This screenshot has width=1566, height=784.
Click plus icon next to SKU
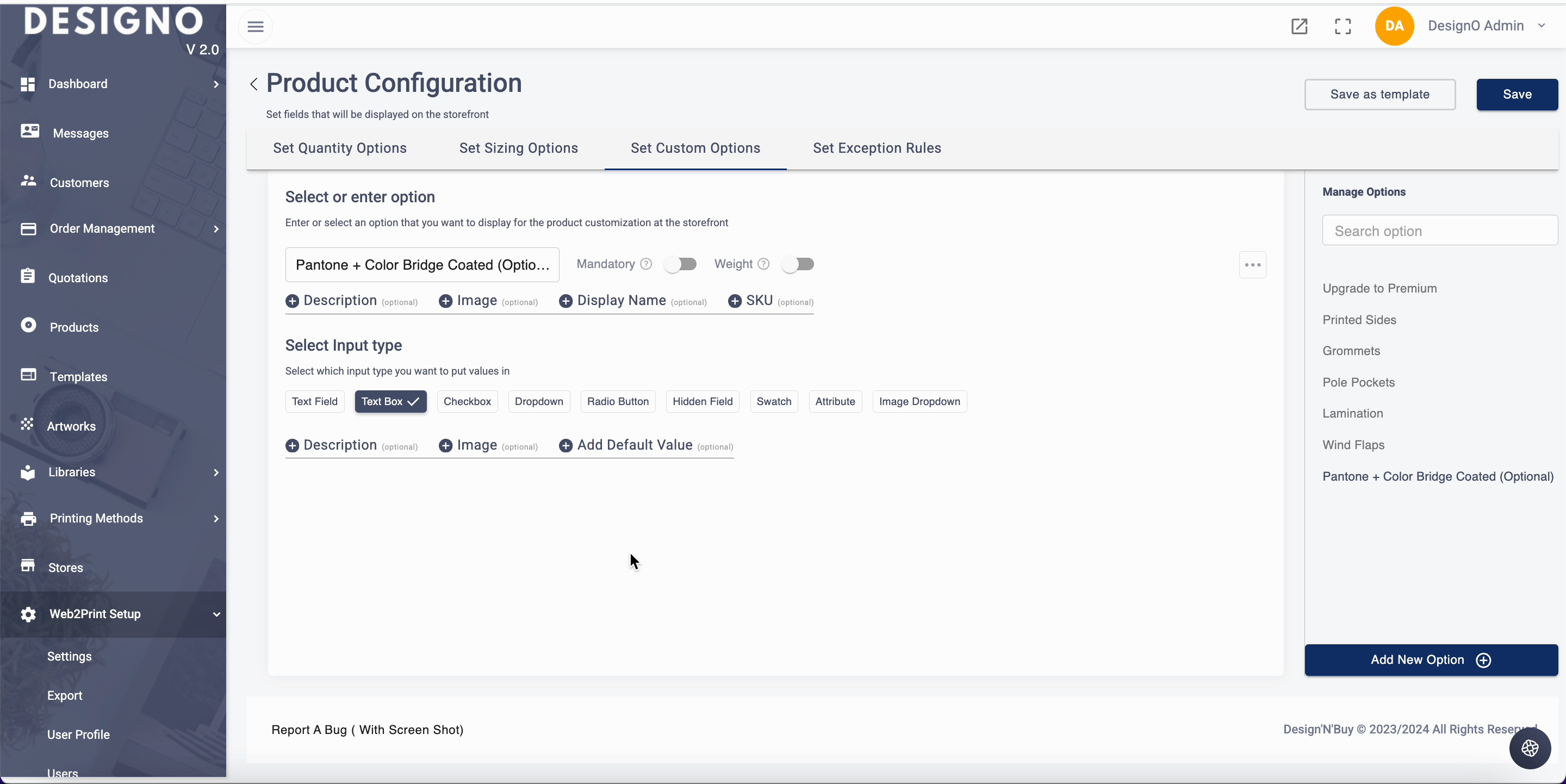(x=735, y=301)
